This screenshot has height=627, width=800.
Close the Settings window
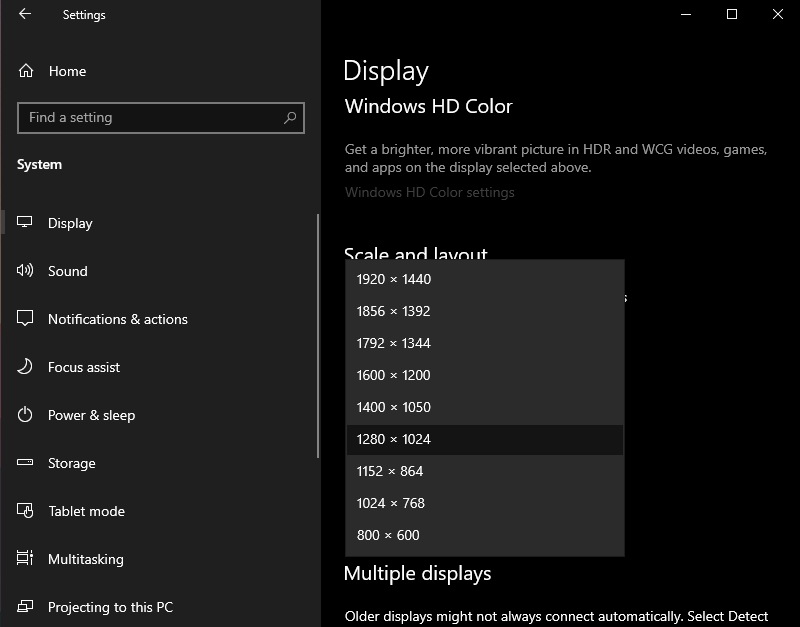pos(778,14)
